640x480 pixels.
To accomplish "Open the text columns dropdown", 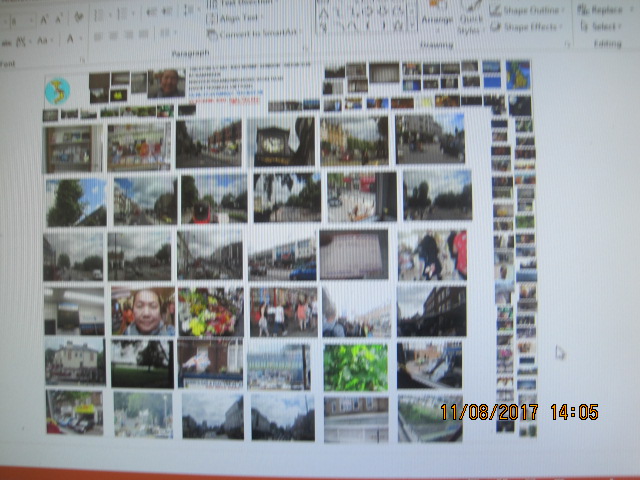I will point(166,33).
